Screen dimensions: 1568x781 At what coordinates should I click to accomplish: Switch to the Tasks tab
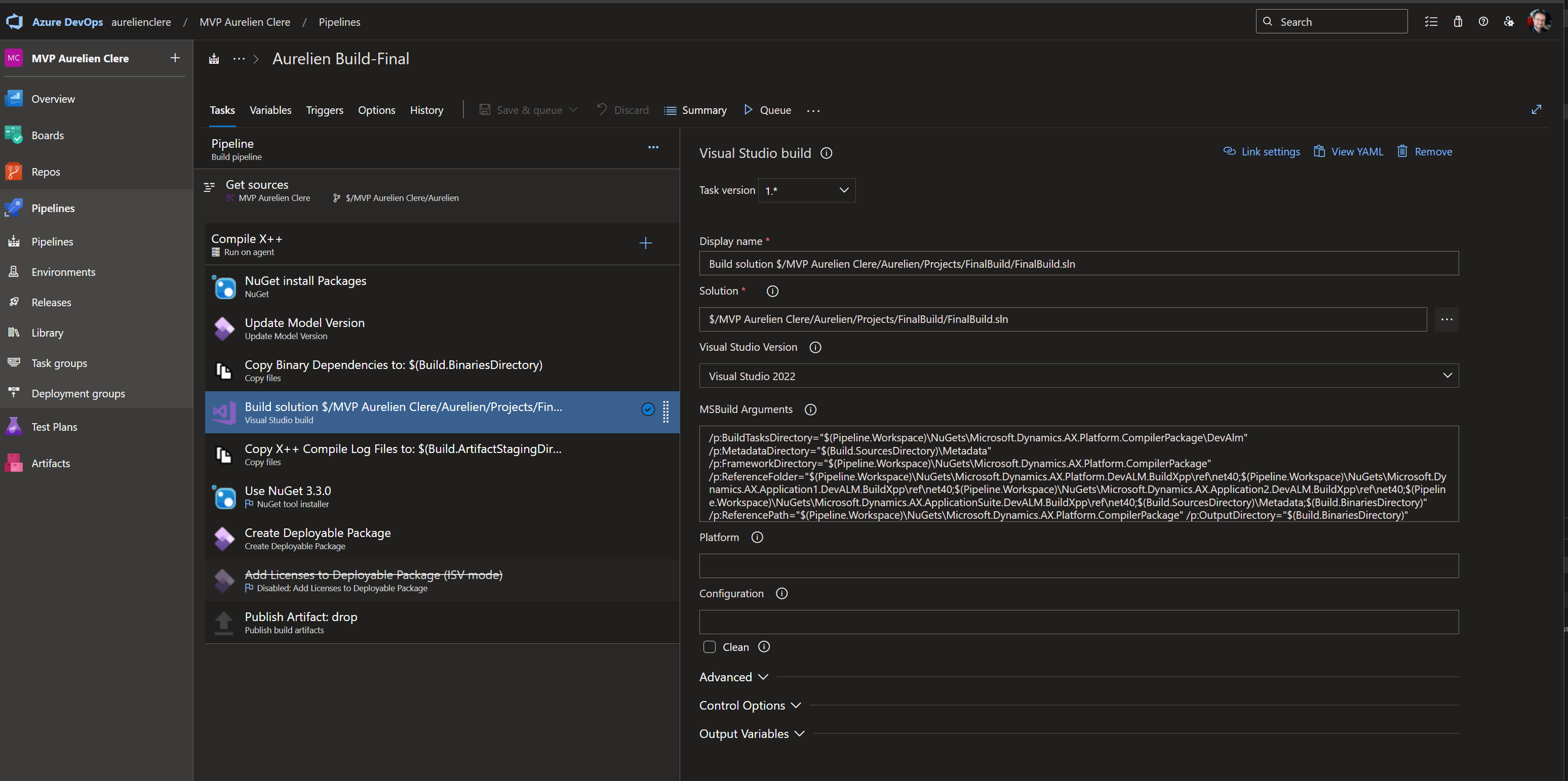click(x=222, y=110)
